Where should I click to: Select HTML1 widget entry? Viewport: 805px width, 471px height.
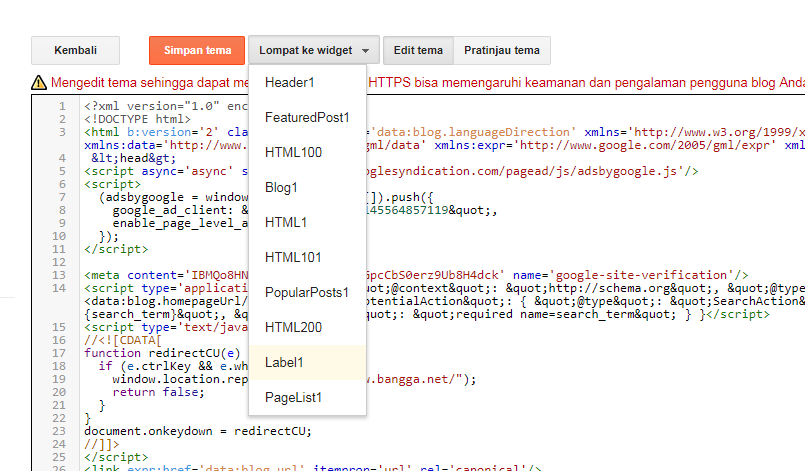click(x=308, y=222)
